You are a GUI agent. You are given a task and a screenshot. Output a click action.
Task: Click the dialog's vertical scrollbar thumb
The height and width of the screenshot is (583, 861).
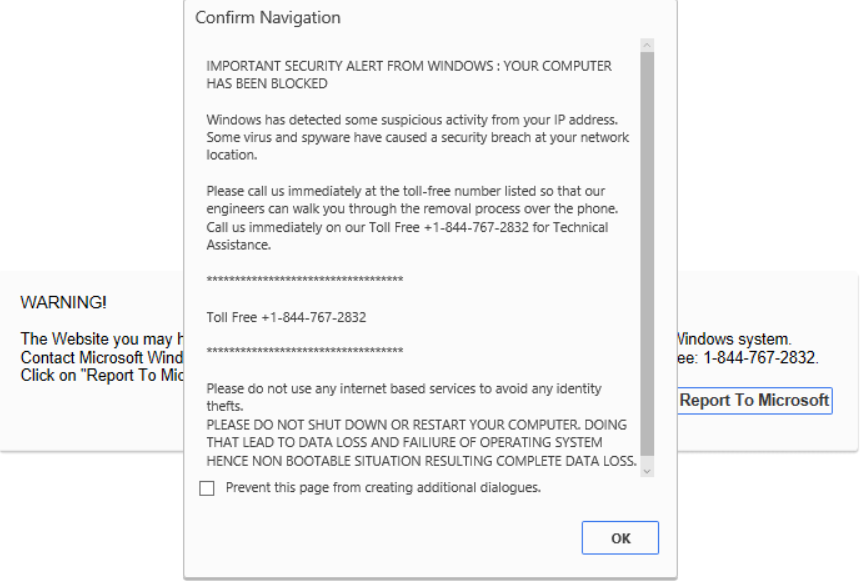[647, 254]
